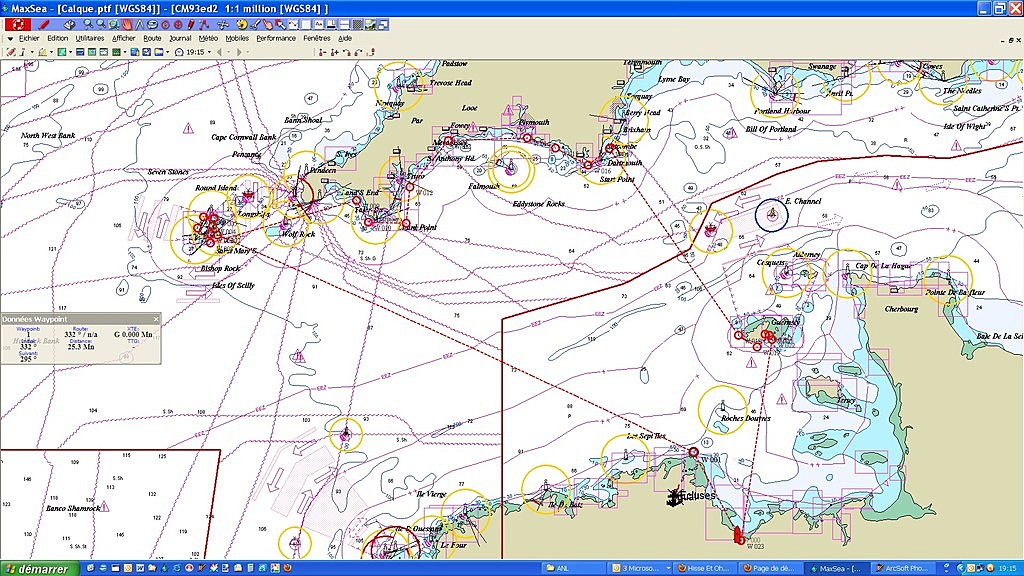Switch to ArcSoft Pho... taskbar window
The width and height of the screenshot is (1024, 576).
(x=903, y=568)
